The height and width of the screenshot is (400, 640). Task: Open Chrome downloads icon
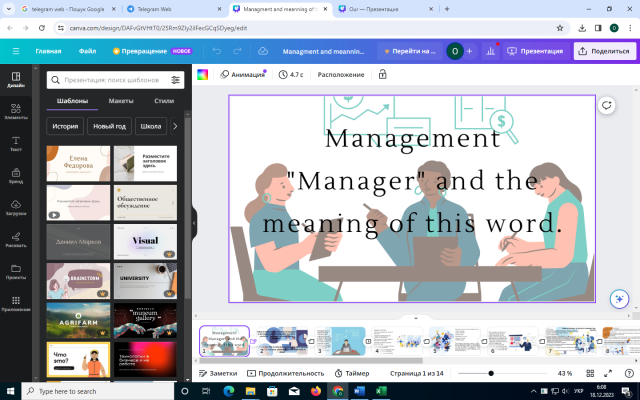(x=582, y=28)
